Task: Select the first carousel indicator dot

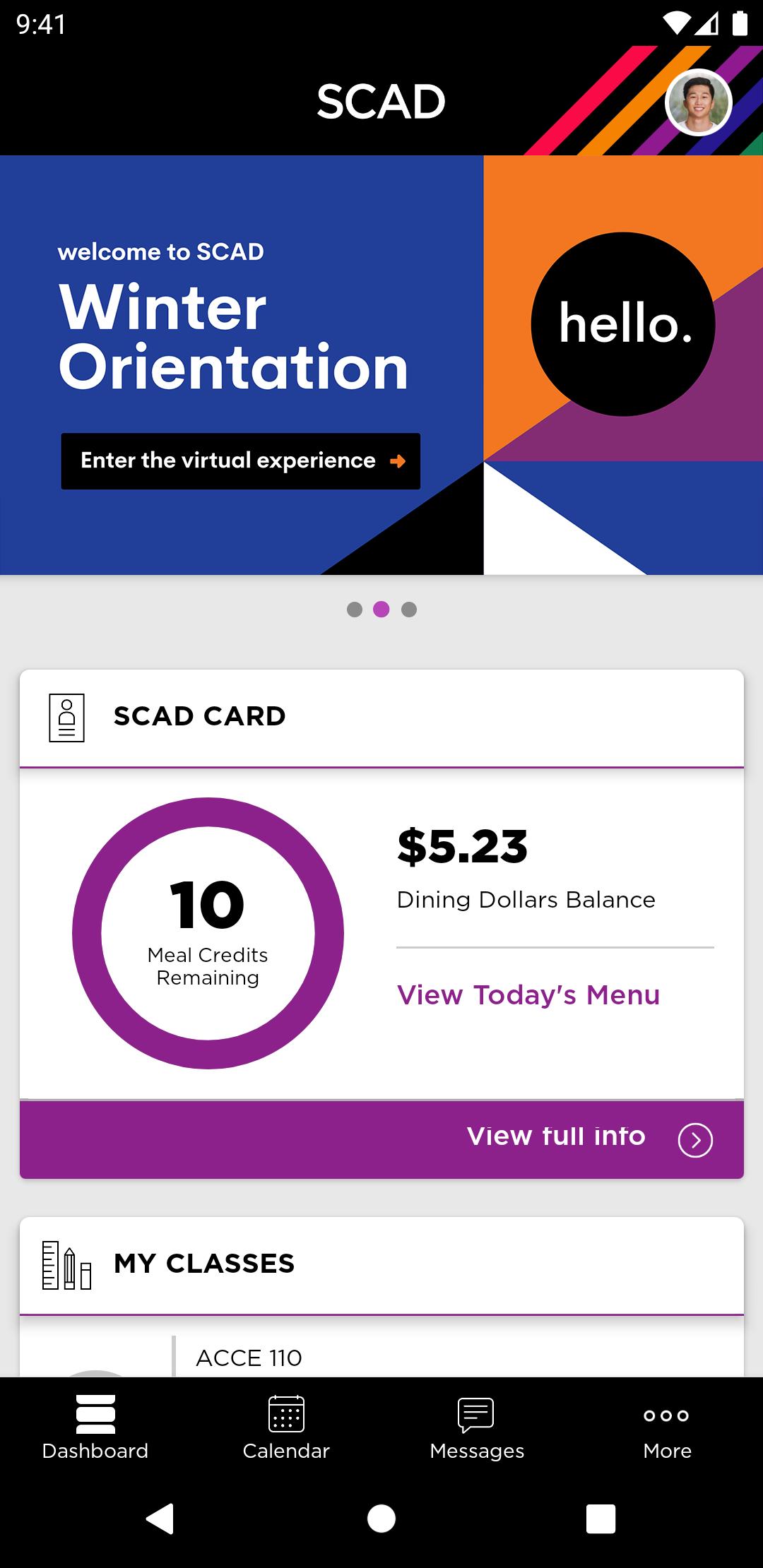Action: (x=355, y=609)
